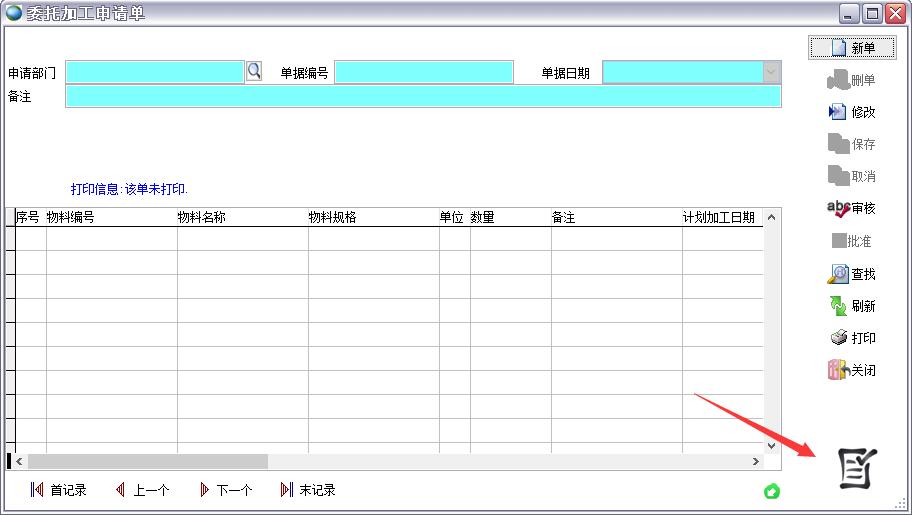Open the 查找 (Find) dialog
This screenshot has width=912, height=515.
click(x=851, y=274)
